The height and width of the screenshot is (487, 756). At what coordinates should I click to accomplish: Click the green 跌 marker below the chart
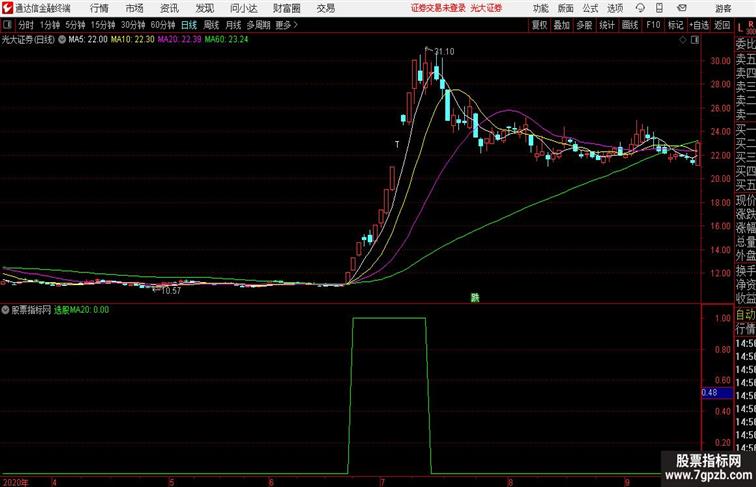click(475, 298)
